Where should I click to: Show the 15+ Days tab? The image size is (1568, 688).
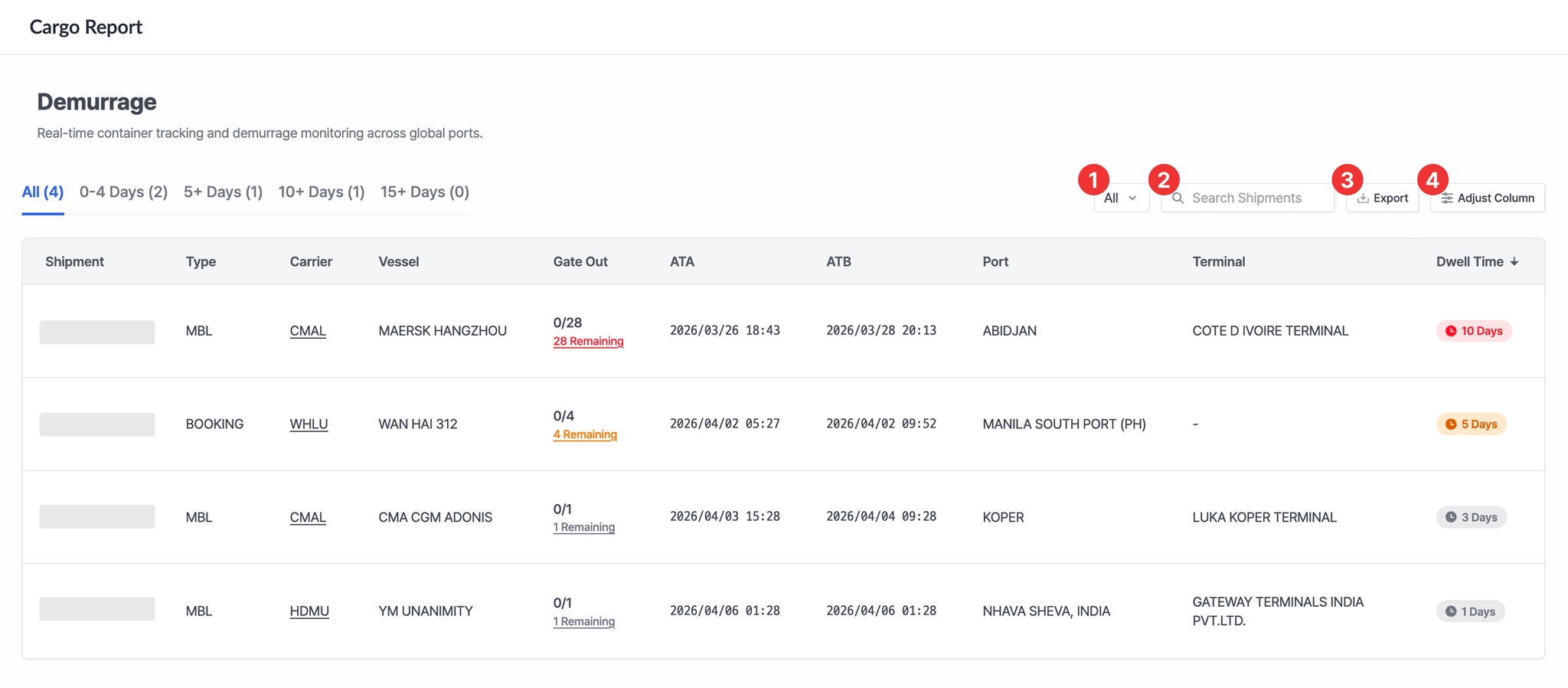point(424,192)
